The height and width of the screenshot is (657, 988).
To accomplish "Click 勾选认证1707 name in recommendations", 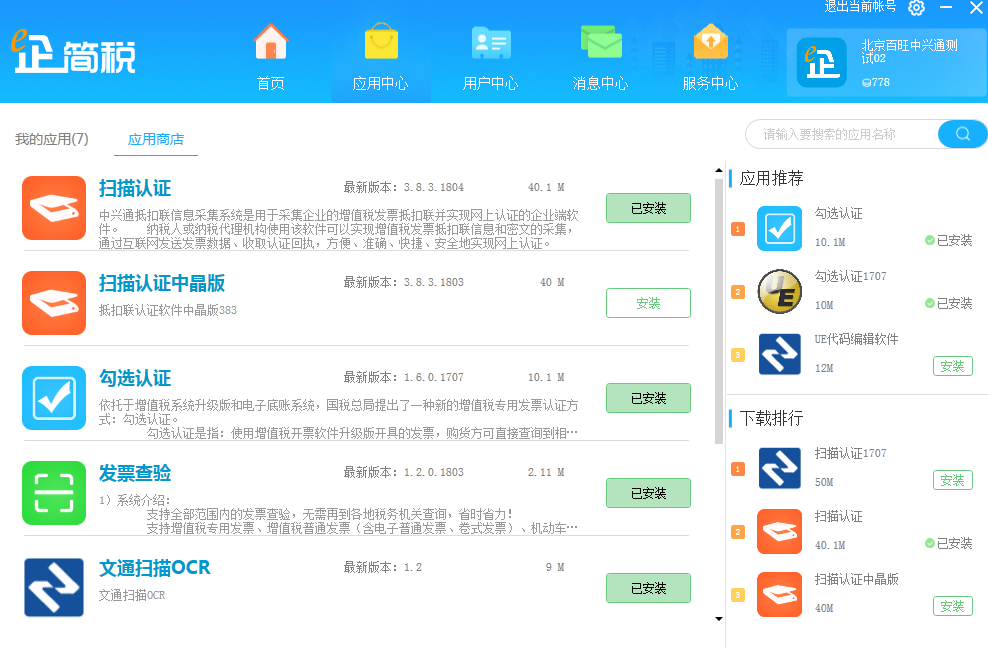I will (850, 276).
